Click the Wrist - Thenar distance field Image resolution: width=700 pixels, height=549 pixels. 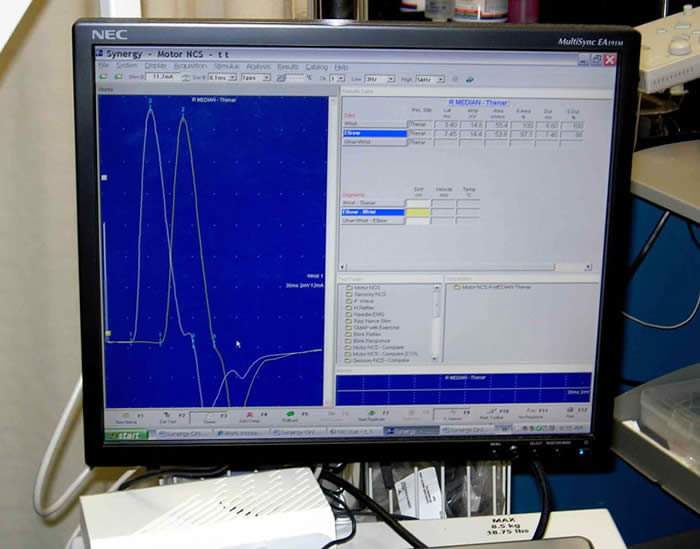tap(418, 203)
